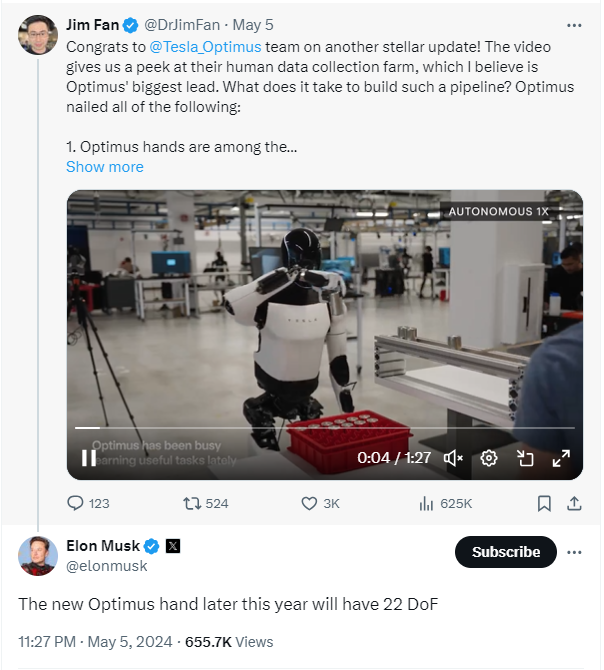The height and width of the screenshot is (670, 604).
Task: Open more options for Elon Musk's tweet
Action: click(574, 552)
